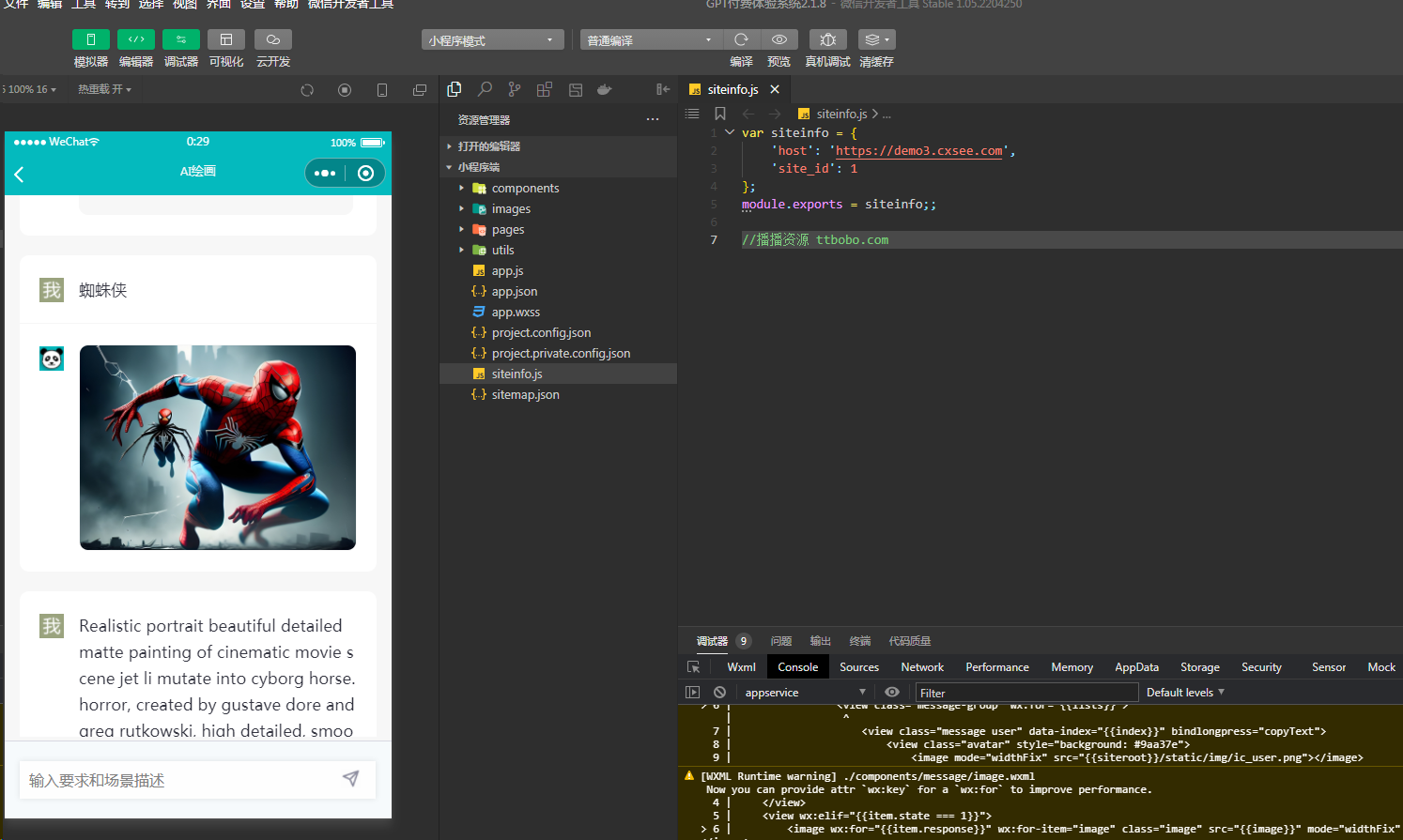The height and width of the screenshot is (840, 1403).
Task: Switch to the 输出 panel tab
Action: click(x=821, y=641)
